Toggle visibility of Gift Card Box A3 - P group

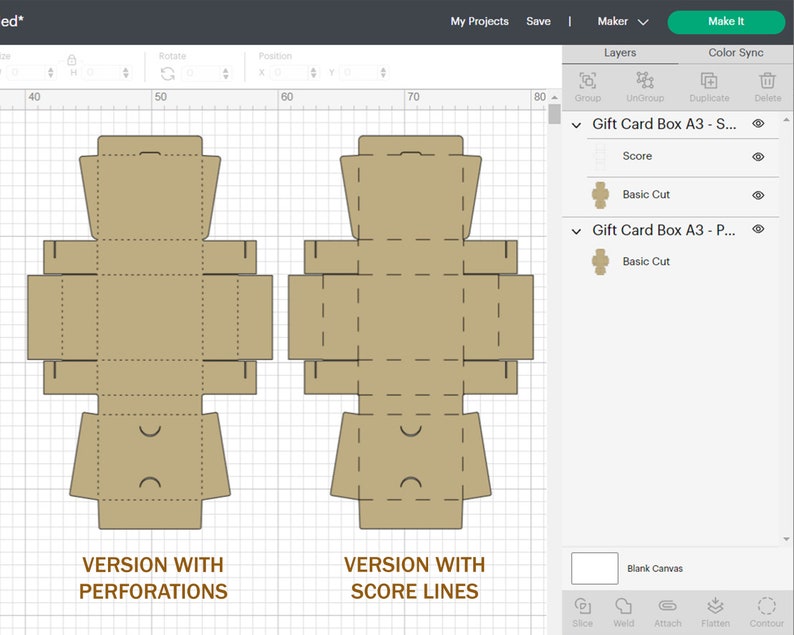(758, 229)
